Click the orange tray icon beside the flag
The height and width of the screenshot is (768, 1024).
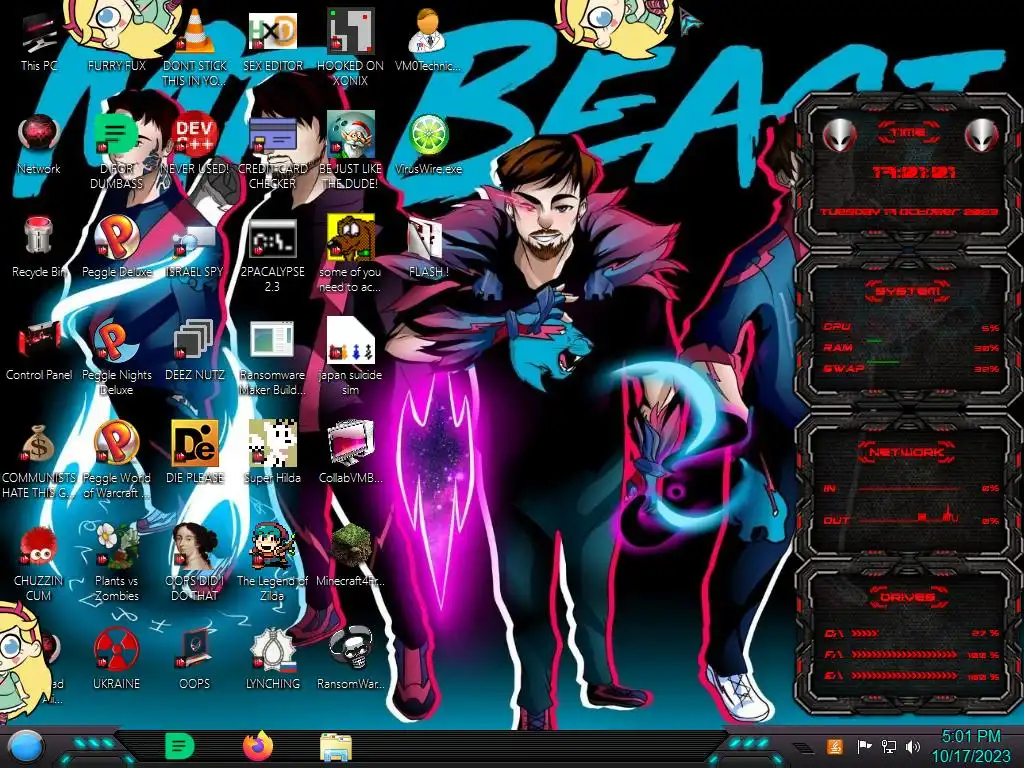pos(835,746)
